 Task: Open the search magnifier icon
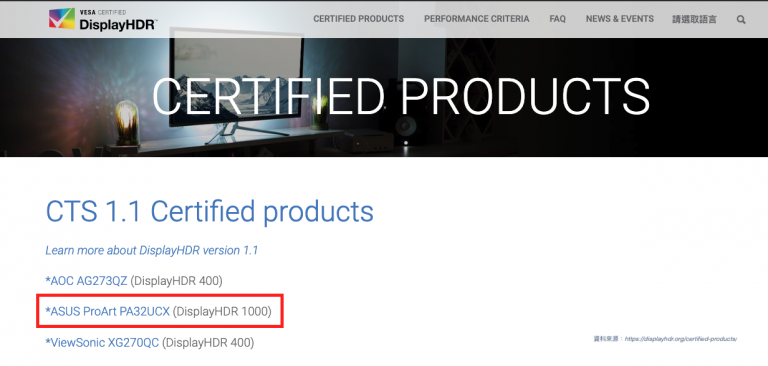tap(741, 20)
